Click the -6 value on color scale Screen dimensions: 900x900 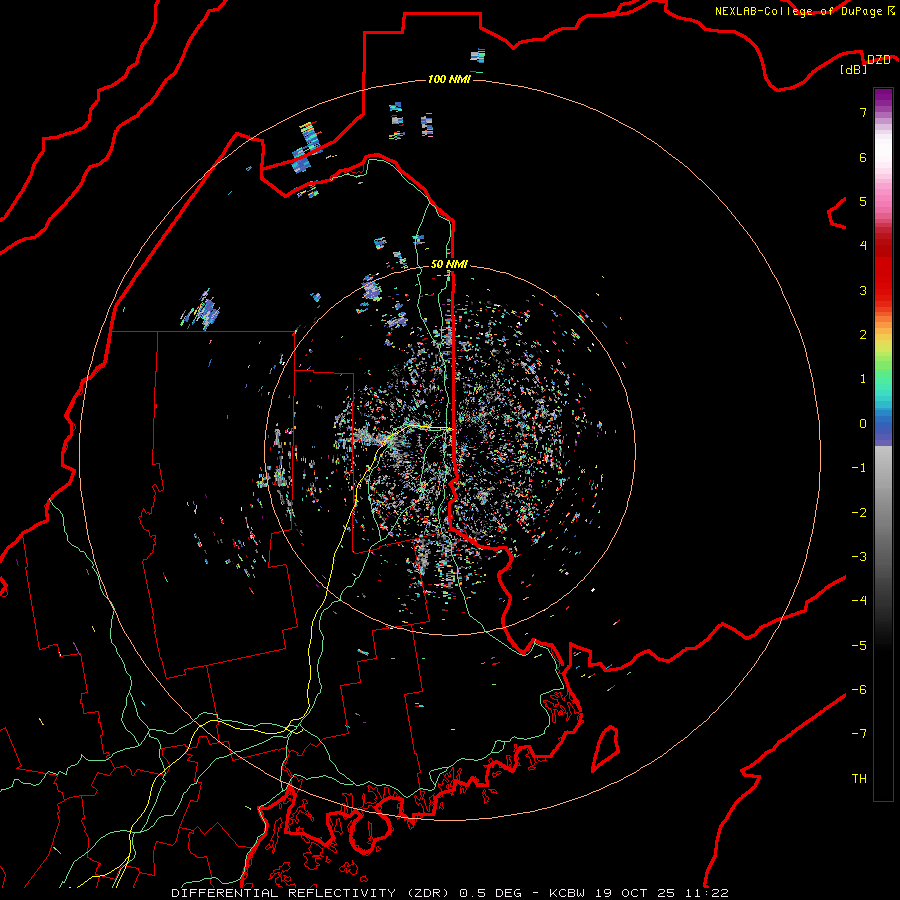(859, 690)
